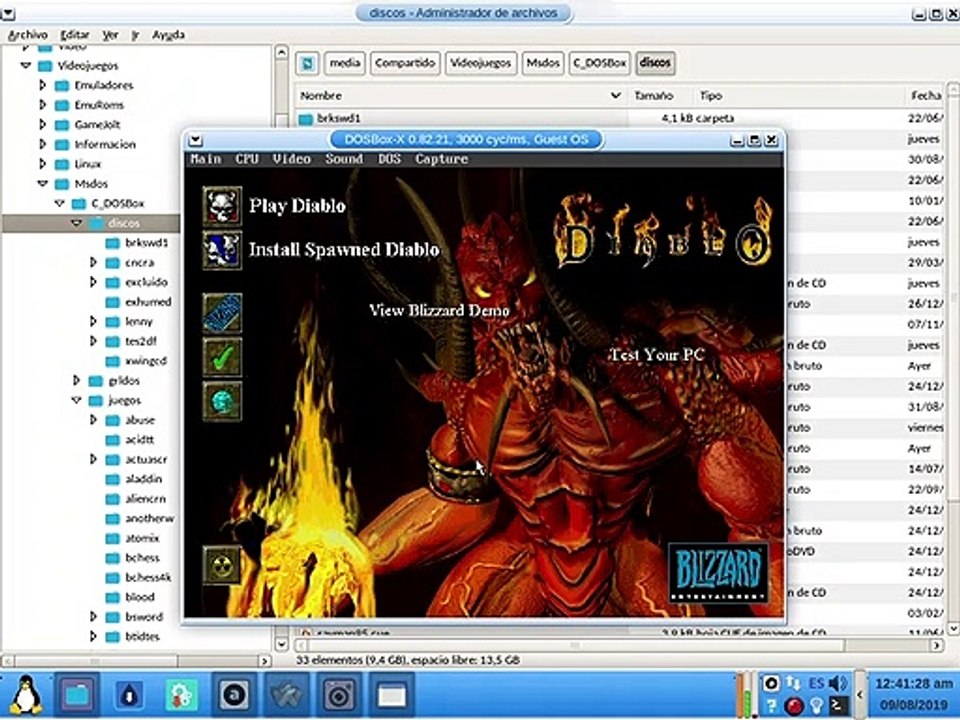Open DOSBox-X Video menu
Screen dimensions: 960x720
[292, 159]
